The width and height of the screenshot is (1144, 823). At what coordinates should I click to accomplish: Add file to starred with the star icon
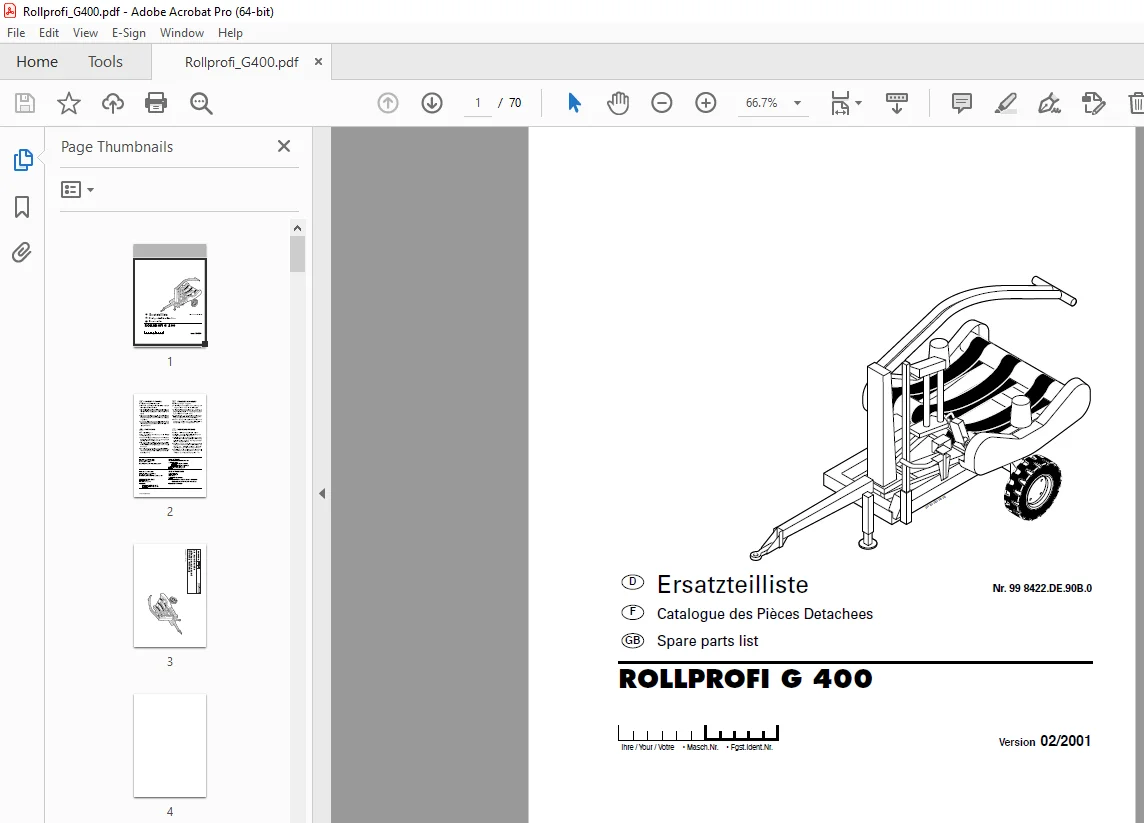click(x=69, y=103)
